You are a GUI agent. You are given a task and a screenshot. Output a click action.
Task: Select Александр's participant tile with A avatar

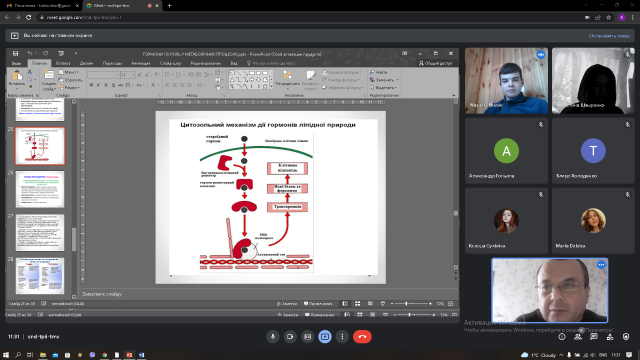point(506,151)
